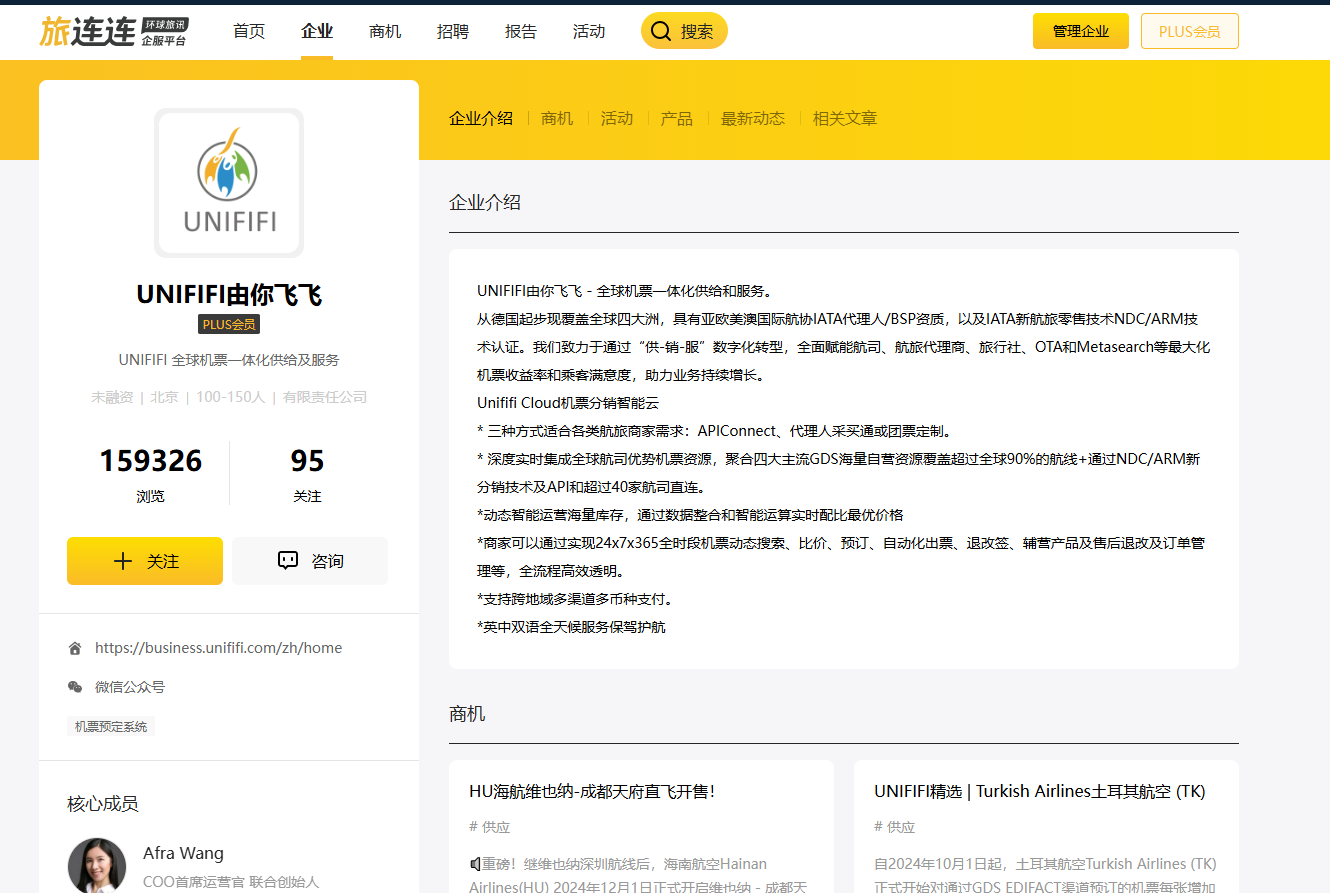Open the 企业 navigation item
Screen dimensions: 1330x893
click(x=317, y=31)
